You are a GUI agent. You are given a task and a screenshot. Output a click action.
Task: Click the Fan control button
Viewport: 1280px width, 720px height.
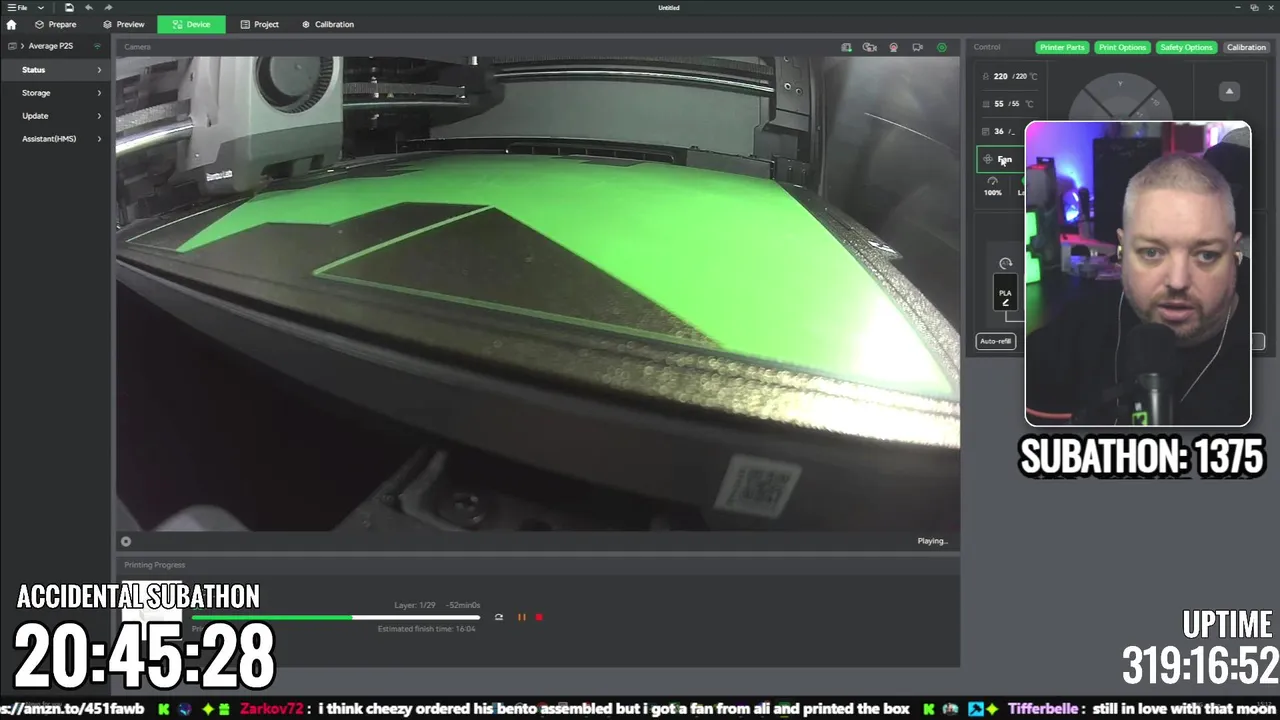pyautogui.click(x=1001, y=159)
